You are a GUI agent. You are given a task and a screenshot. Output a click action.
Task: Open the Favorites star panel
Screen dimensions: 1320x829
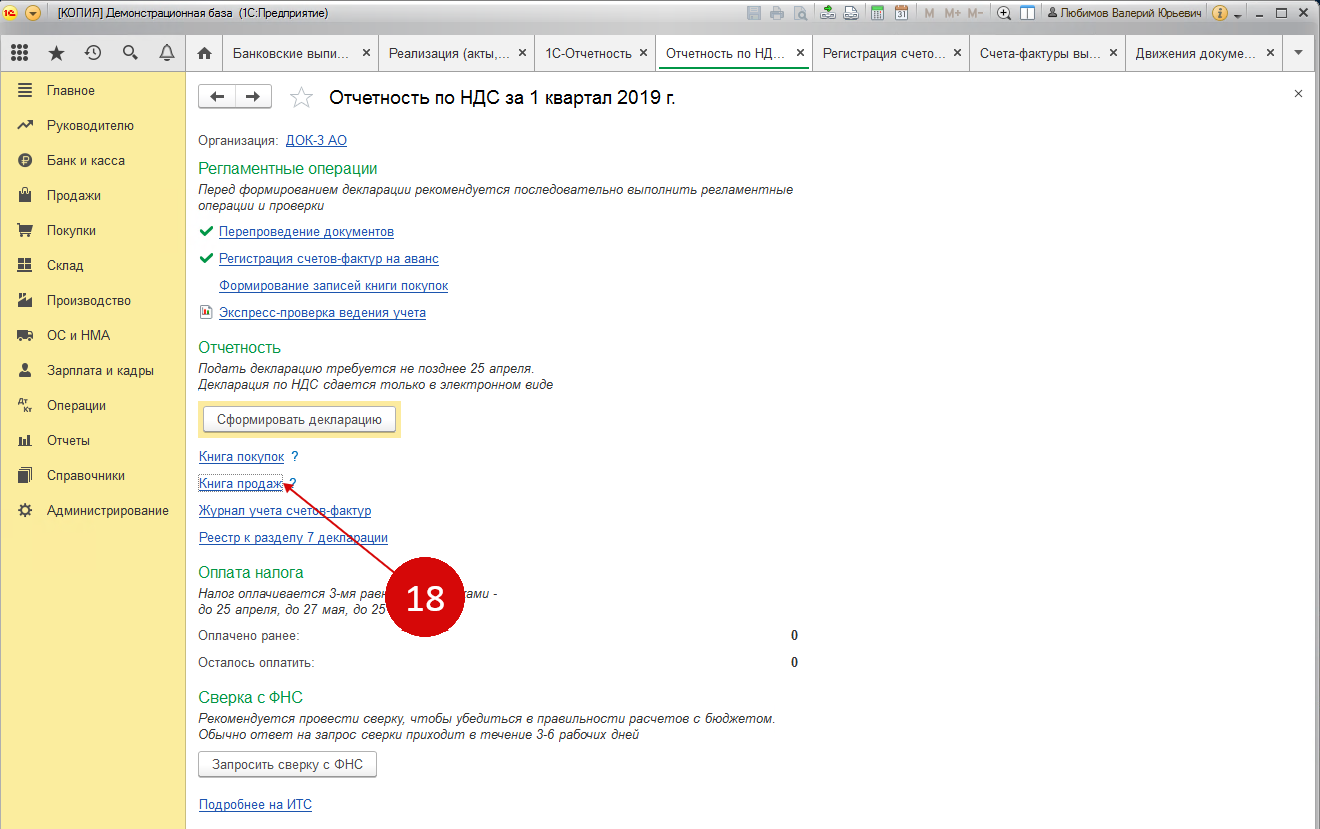click(x=56, y=53)
